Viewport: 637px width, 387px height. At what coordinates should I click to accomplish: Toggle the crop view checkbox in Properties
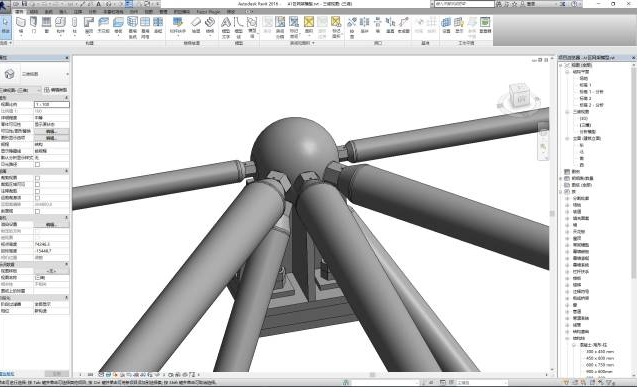[37, 177]
